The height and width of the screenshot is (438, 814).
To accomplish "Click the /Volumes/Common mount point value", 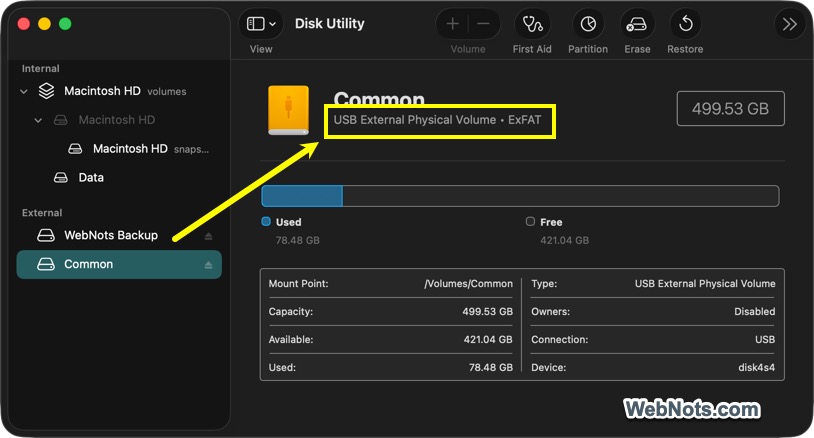I will tap(468, 284).
